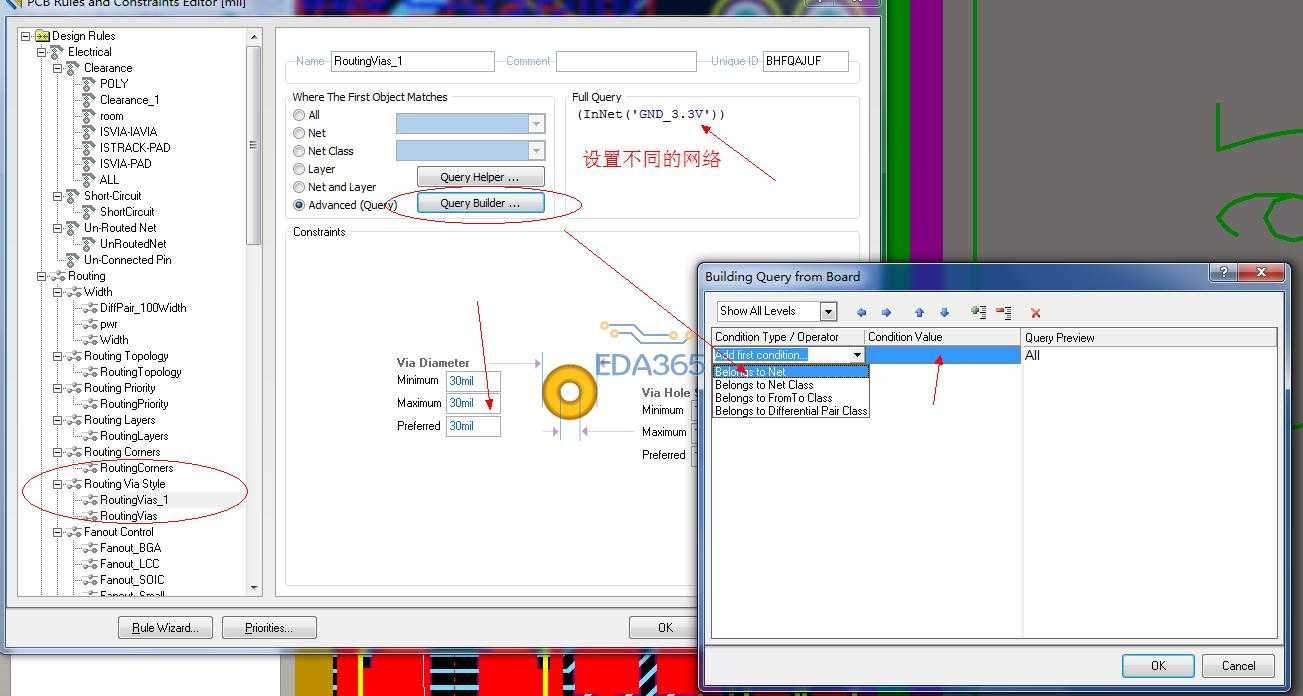This screenshot has width=1303, height=696.
Task: Click the icon beside ISVIA-IAVIA rule
Action: pos(89,132)
